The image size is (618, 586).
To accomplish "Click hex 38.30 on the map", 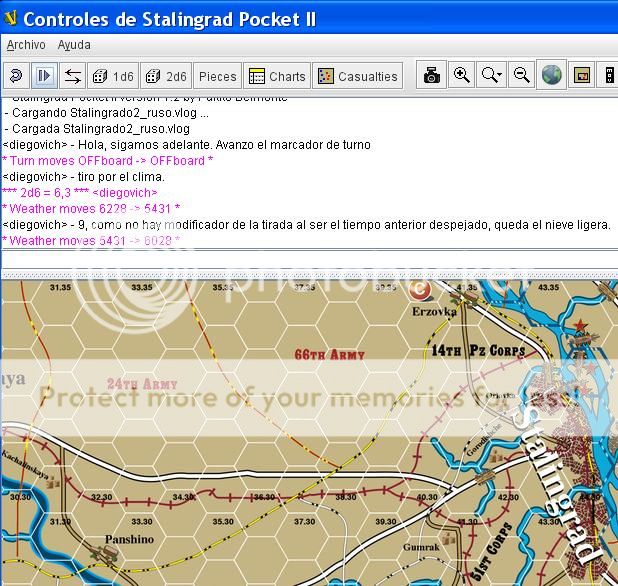I will tap(346, 497).
